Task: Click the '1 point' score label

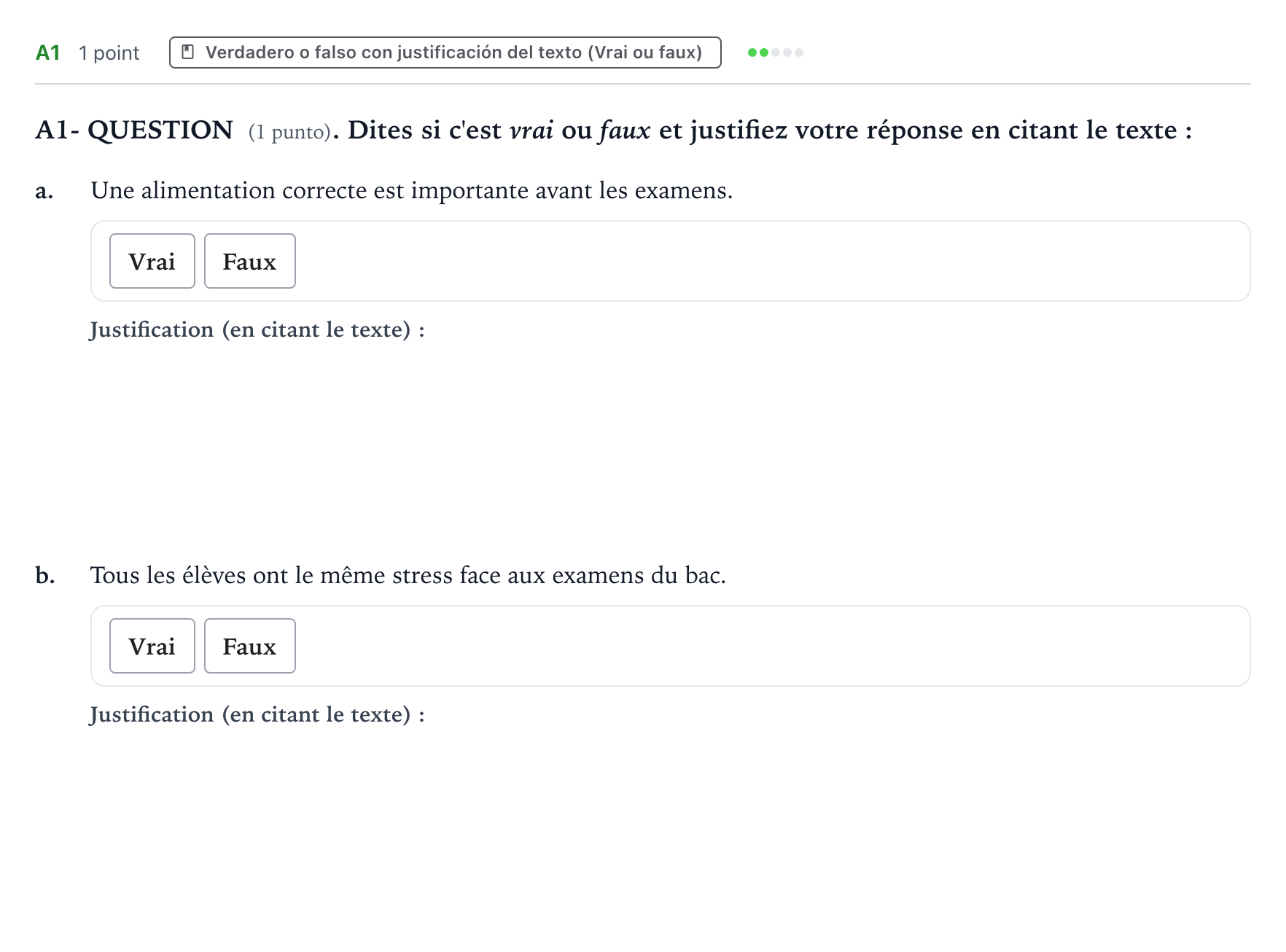Action: click(109, 52)
